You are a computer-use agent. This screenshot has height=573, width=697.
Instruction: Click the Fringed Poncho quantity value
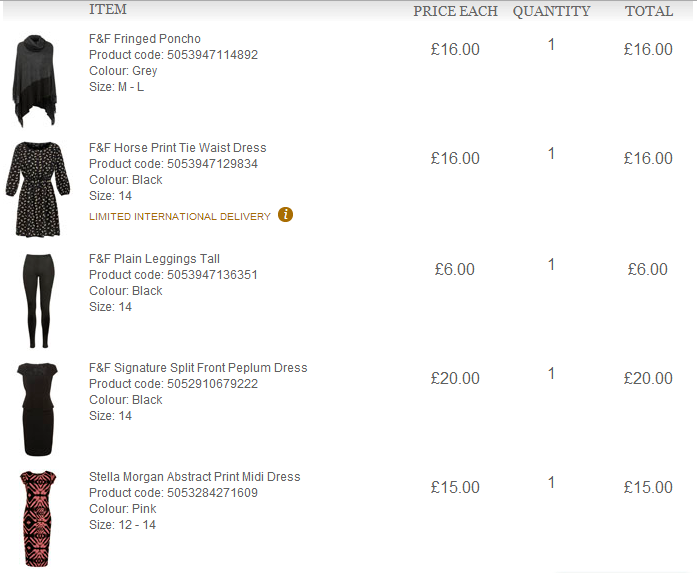pos(551,45)
